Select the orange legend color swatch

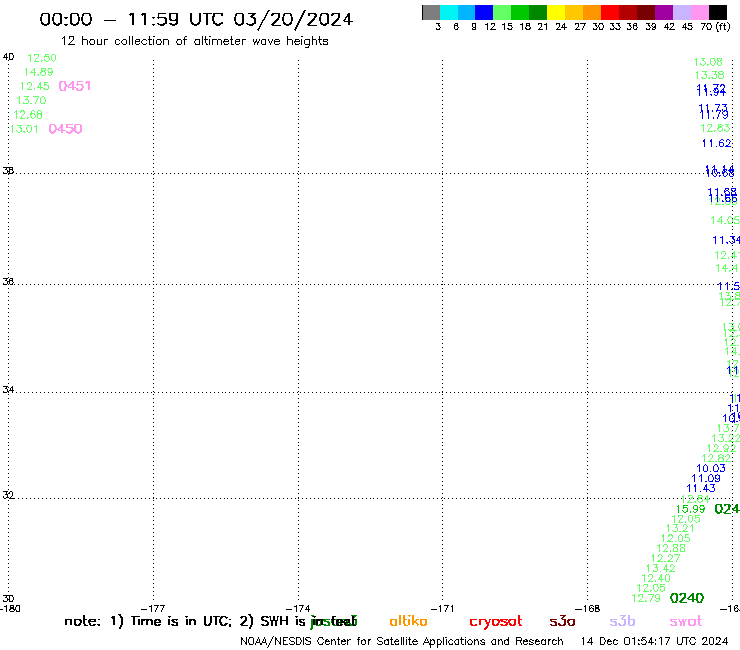[x=592, y=12]
